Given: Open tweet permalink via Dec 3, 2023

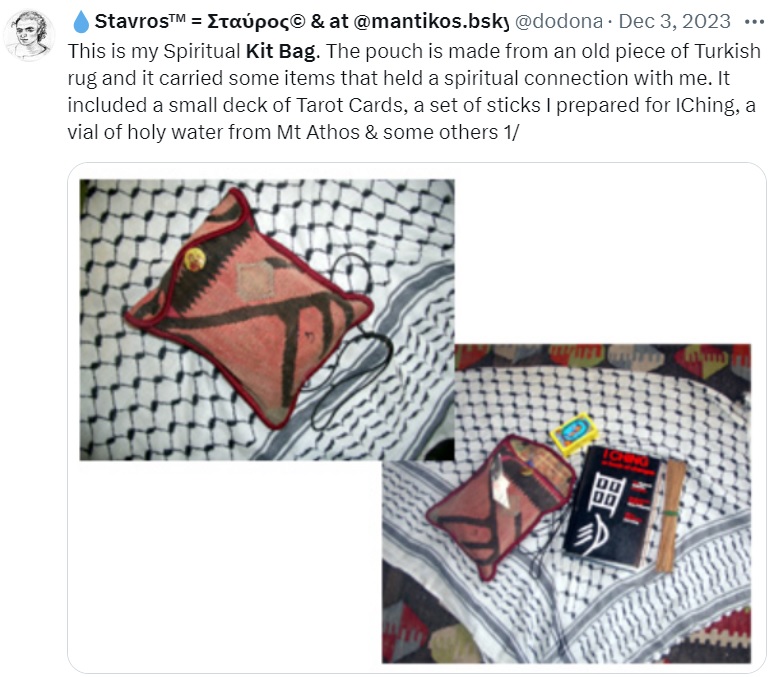Looking at the screenshot, I should (x=674, y=22).
